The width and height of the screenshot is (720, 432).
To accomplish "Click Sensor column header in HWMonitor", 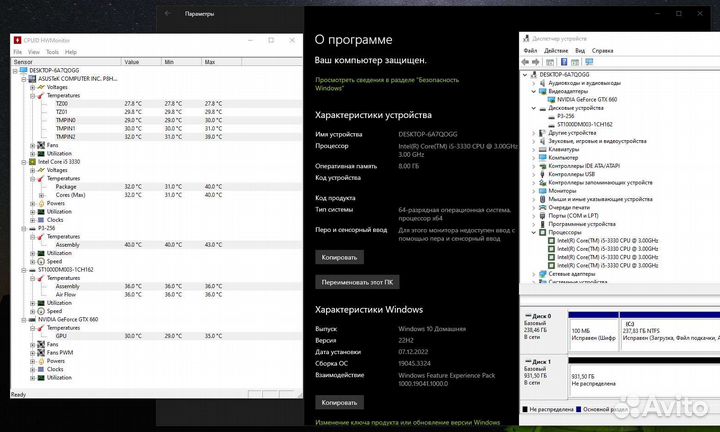I will (66, 62).
